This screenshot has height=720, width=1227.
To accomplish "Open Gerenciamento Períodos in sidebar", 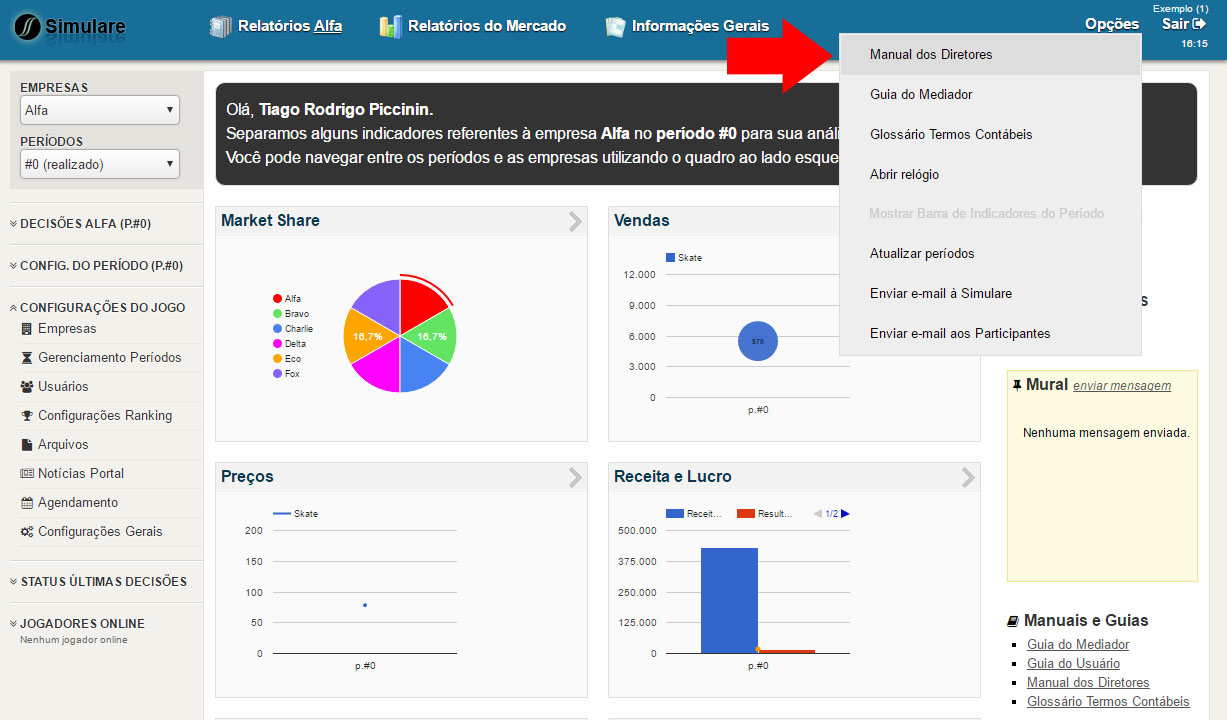I will 110,358.
